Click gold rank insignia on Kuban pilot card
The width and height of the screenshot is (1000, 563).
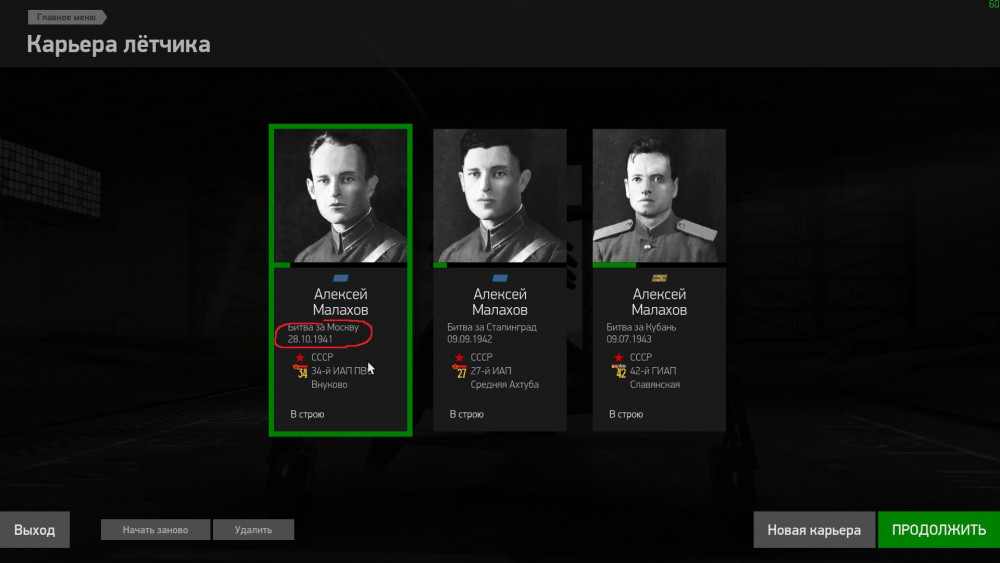pos(659,278)
